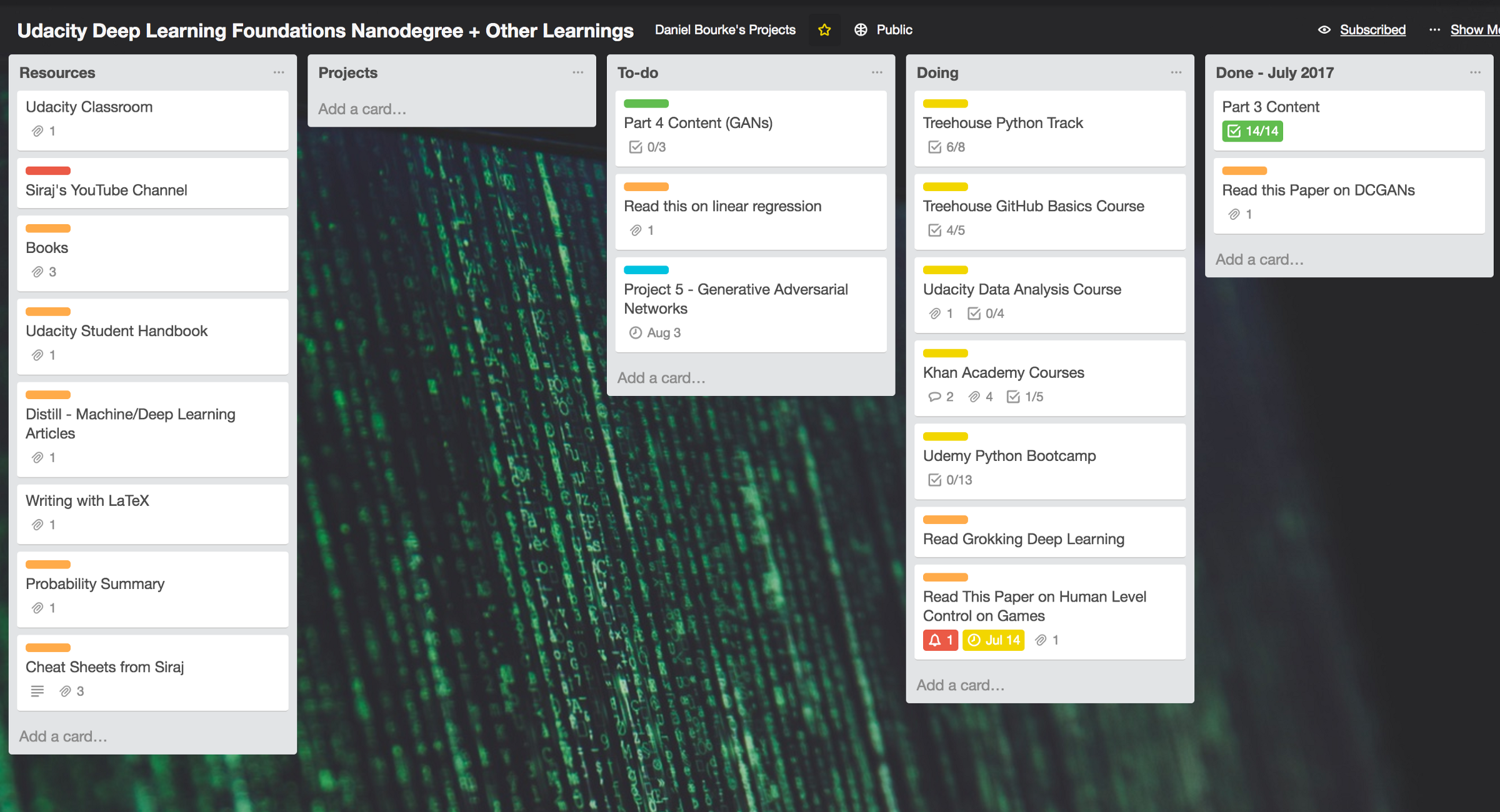Click Add a card in Projects list

[362, 109]
